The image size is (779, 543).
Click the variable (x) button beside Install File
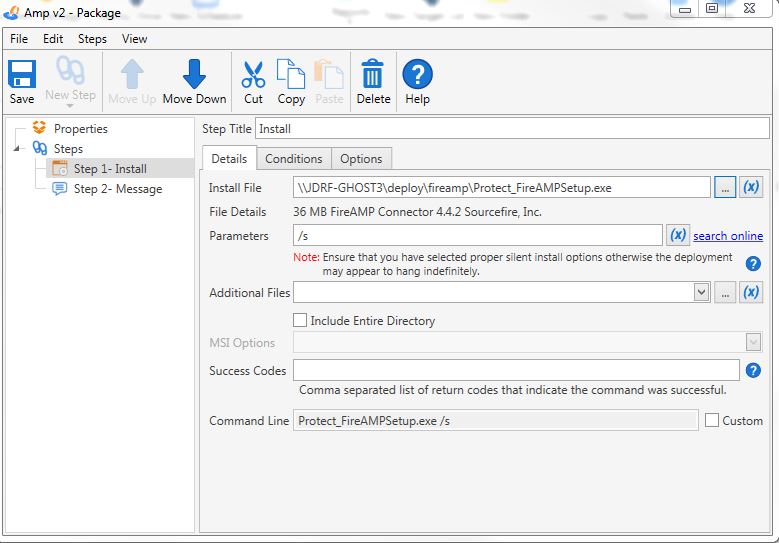pos(751,187)
